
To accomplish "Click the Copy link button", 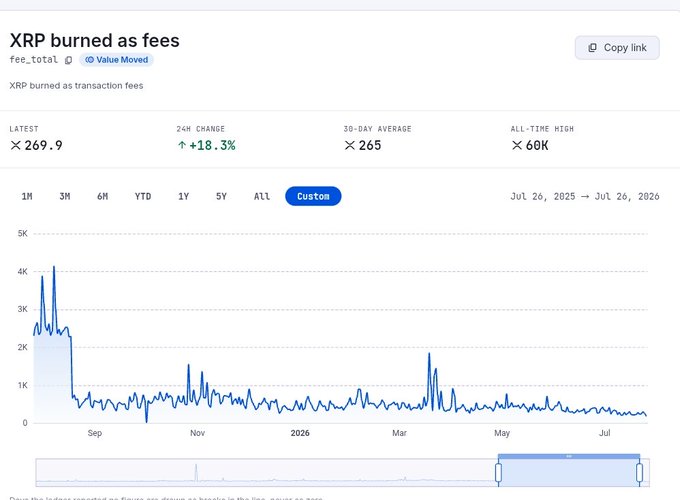I will click(x=617, y=48).
